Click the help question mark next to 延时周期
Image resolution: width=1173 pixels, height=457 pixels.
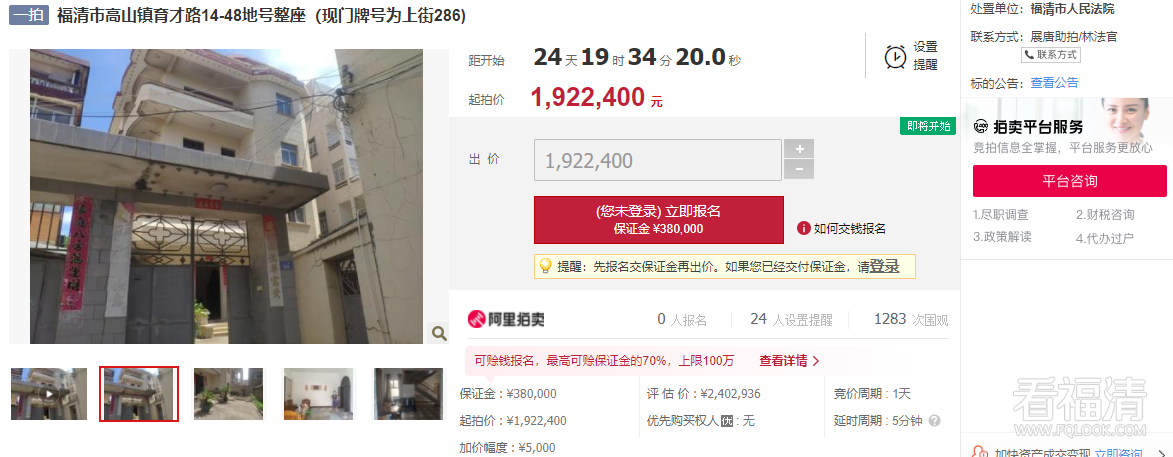tap(934, 421)
